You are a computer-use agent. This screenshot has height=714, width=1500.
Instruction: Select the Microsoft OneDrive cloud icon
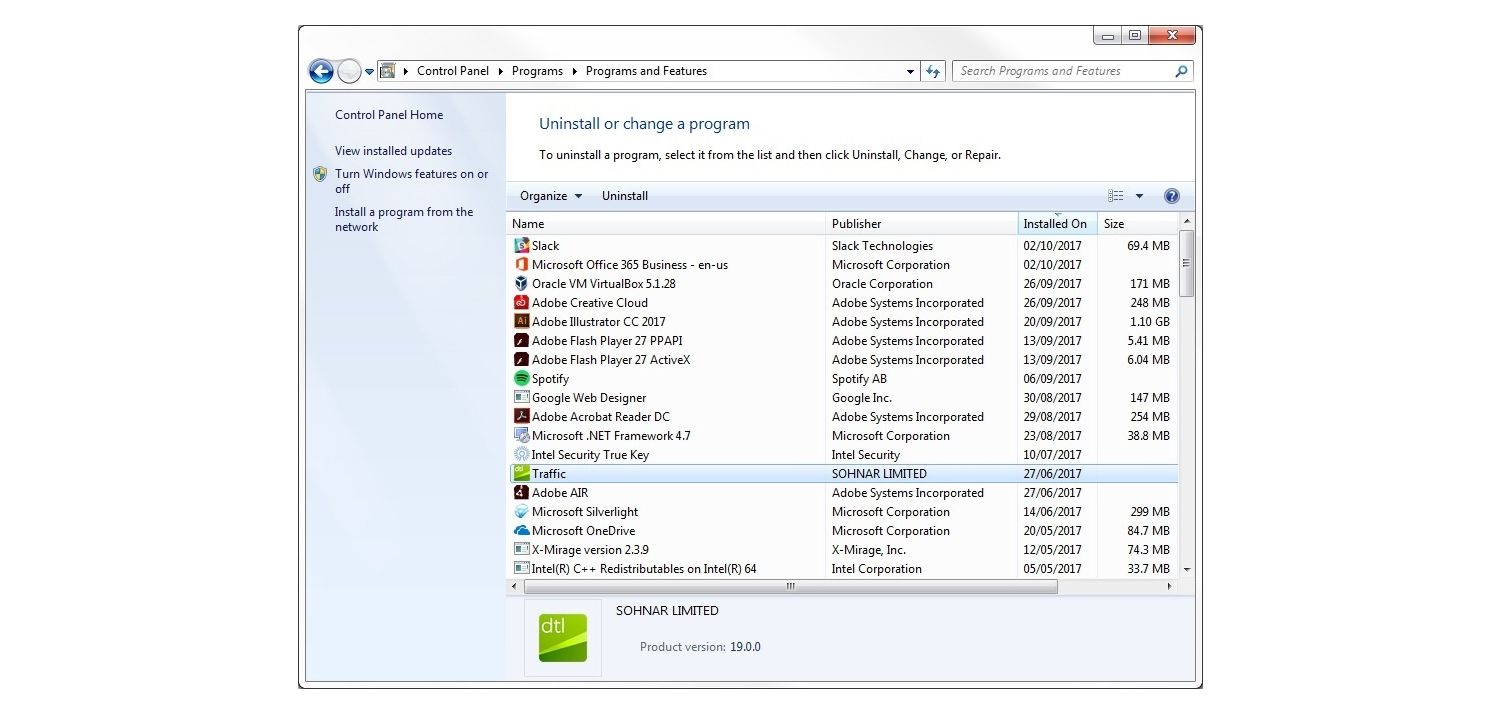[x=522, y=530]
